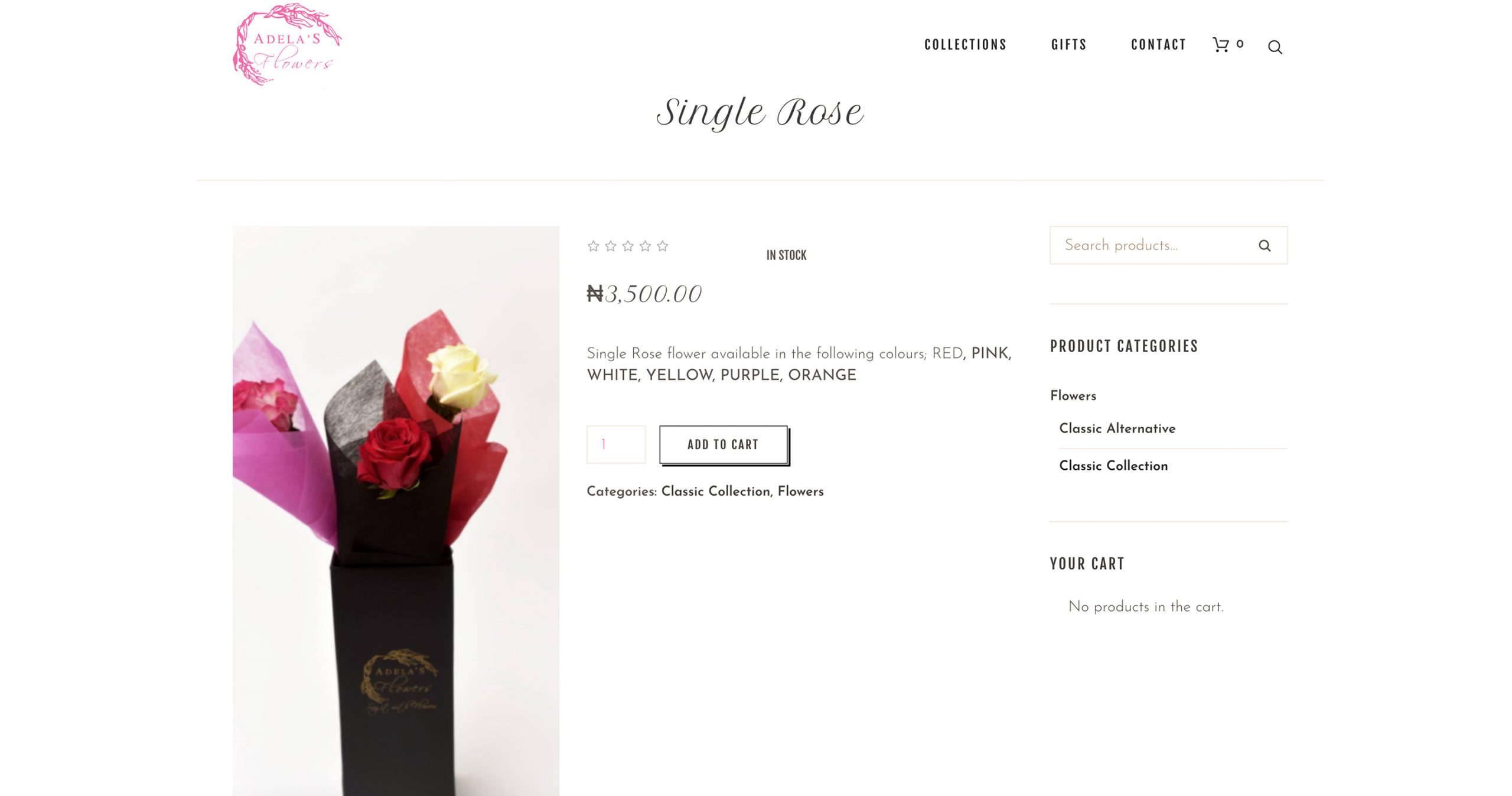Click the Add to Cart button
The width and height of the screenshot is (1512, 796).
(724, 444)
